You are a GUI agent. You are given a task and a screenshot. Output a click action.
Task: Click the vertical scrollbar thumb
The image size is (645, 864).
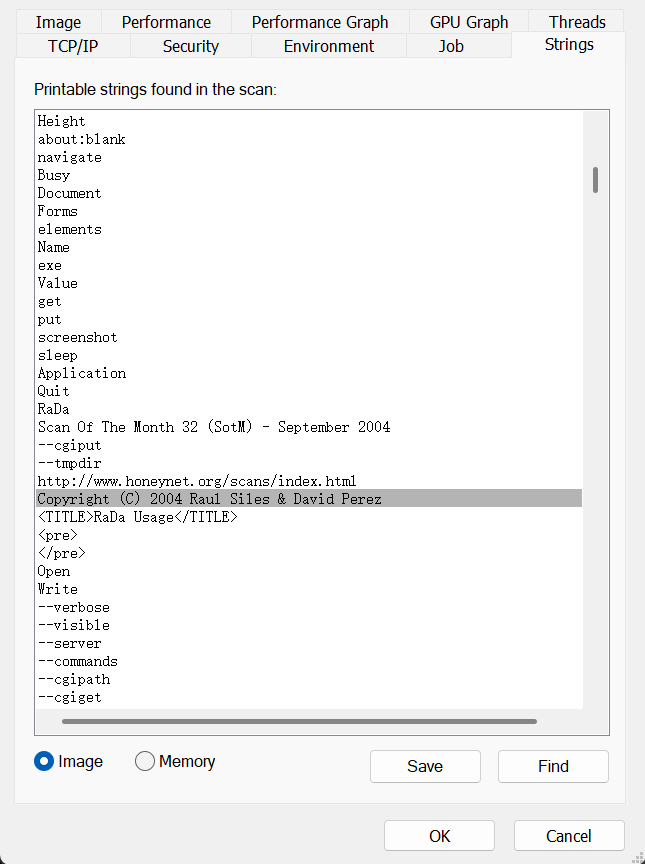[595, 180]
